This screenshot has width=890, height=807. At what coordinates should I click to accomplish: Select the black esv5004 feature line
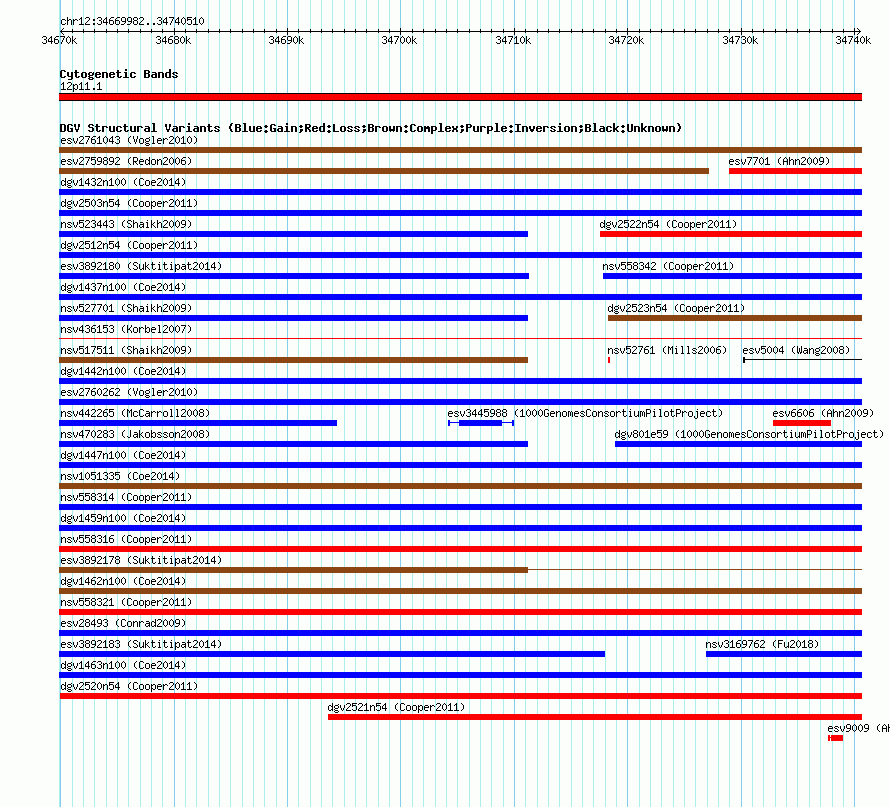coord(803,360)
